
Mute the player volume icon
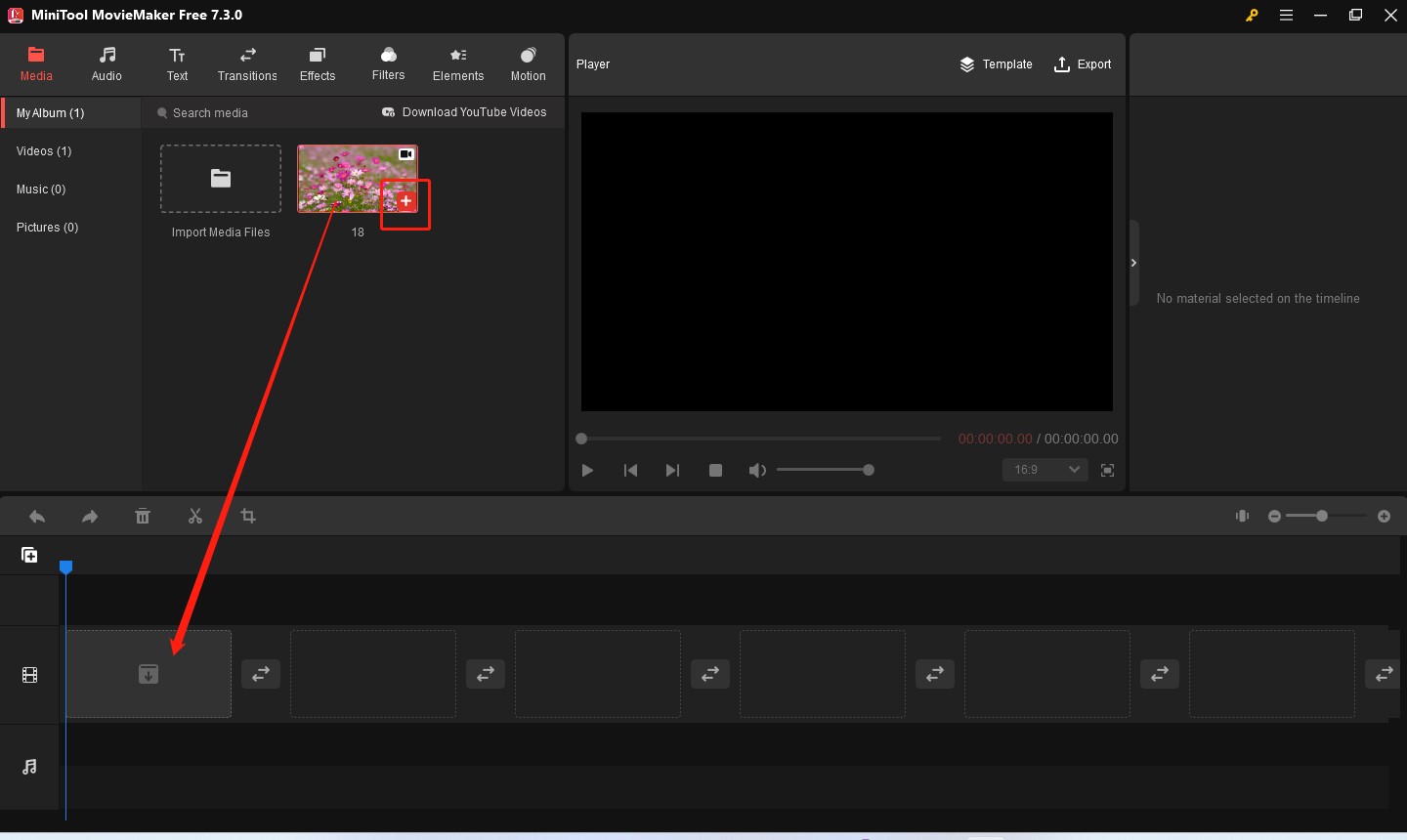coord(756,471)
